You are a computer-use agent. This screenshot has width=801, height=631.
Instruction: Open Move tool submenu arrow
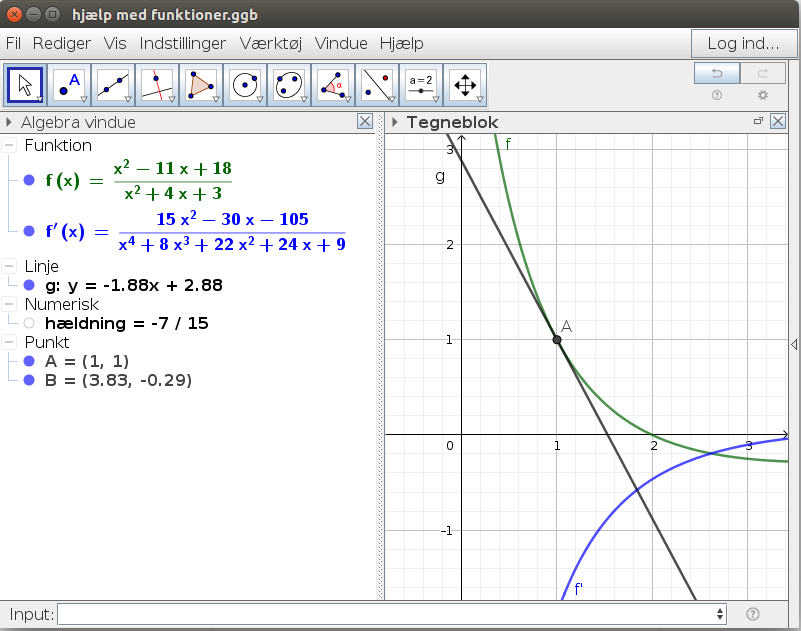pos(40,99)
